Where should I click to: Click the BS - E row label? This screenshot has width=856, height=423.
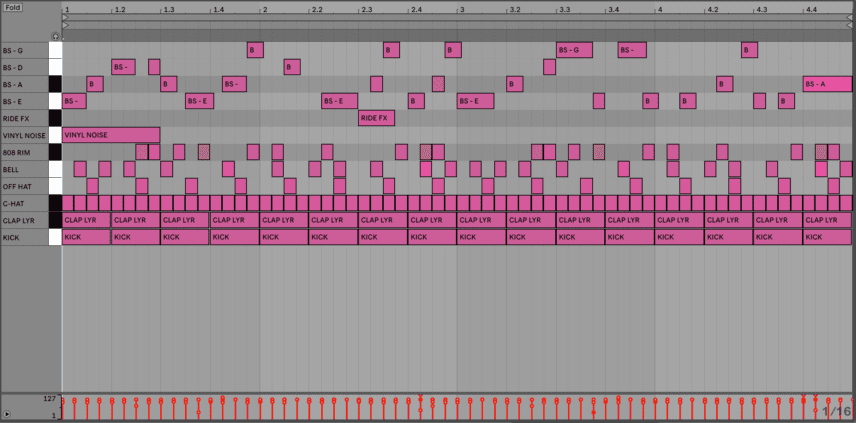click(x=13, y=102)
